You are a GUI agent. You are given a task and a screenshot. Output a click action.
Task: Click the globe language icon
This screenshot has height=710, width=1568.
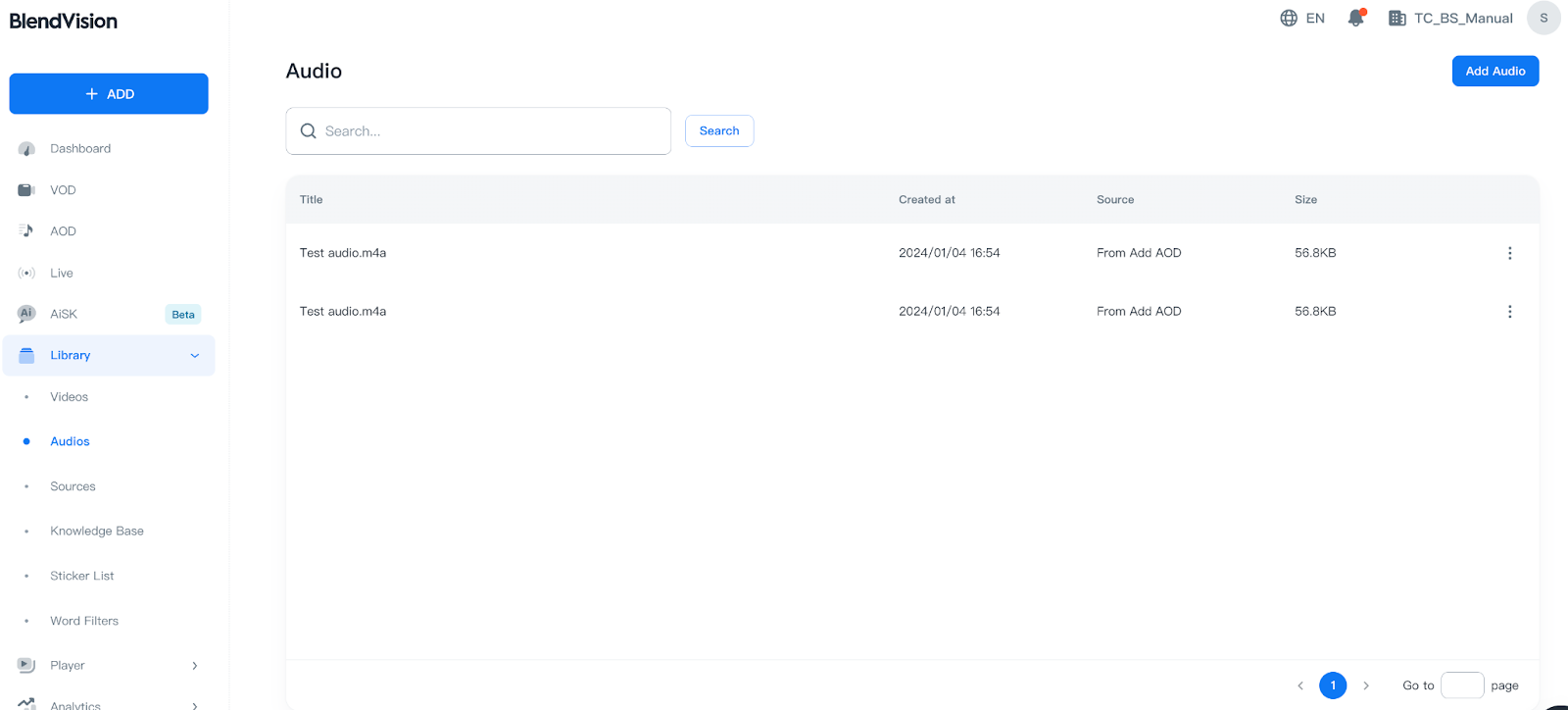1289,18
